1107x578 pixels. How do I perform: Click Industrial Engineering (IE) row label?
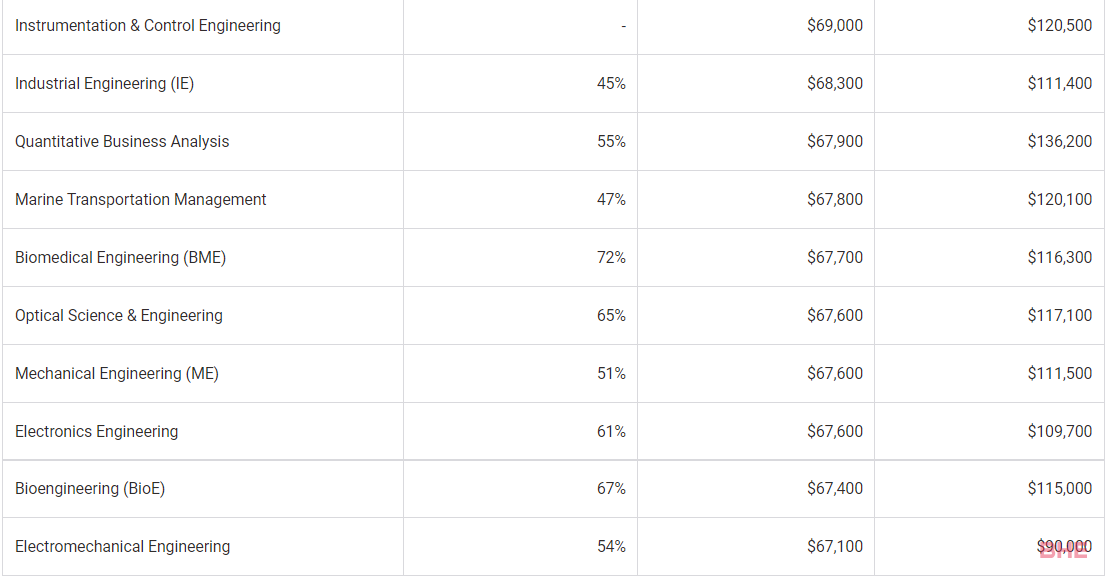pos(104,83)
